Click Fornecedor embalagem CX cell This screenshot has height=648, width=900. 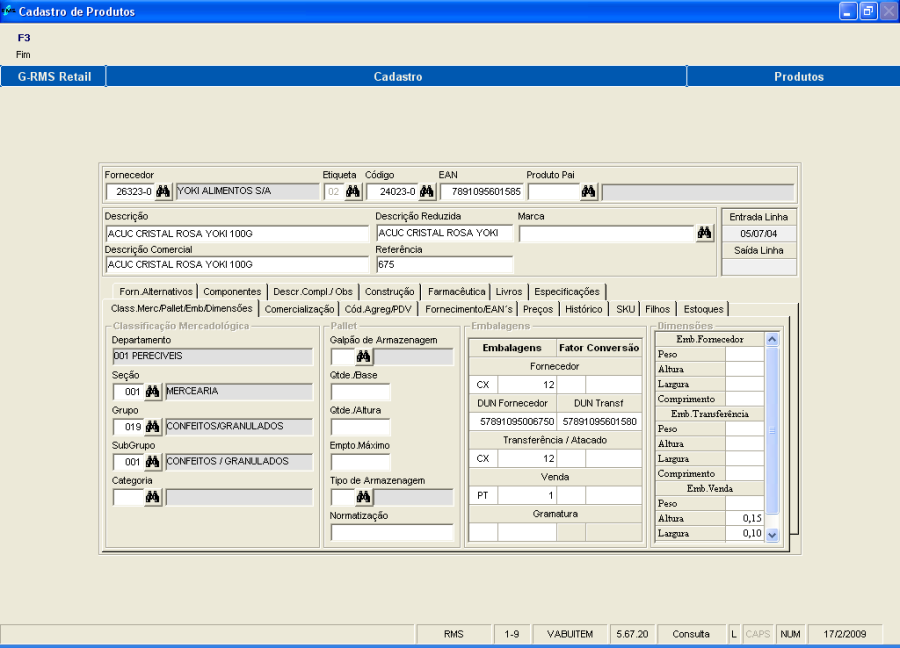click(483, 385)
